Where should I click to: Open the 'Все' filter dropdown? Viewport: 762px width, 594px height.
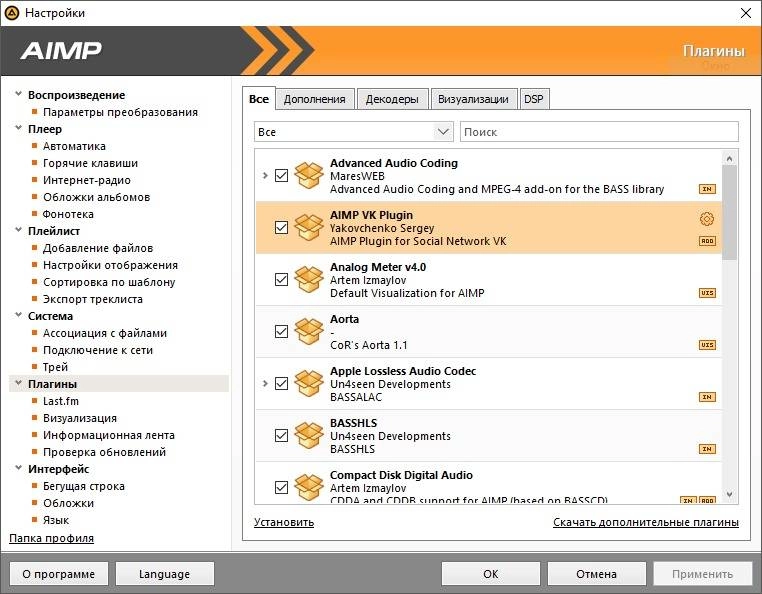354,132
